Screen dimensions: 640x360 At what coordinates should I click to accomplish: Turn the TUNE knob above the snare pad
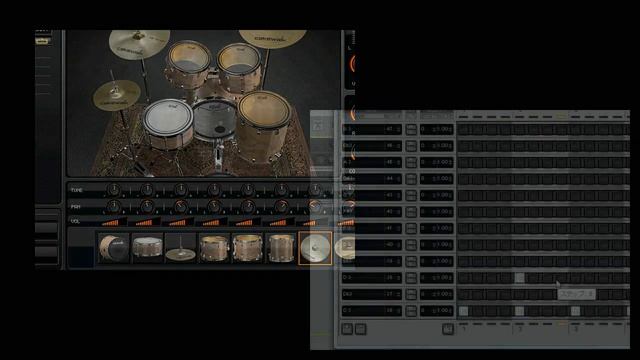[147, 190]
